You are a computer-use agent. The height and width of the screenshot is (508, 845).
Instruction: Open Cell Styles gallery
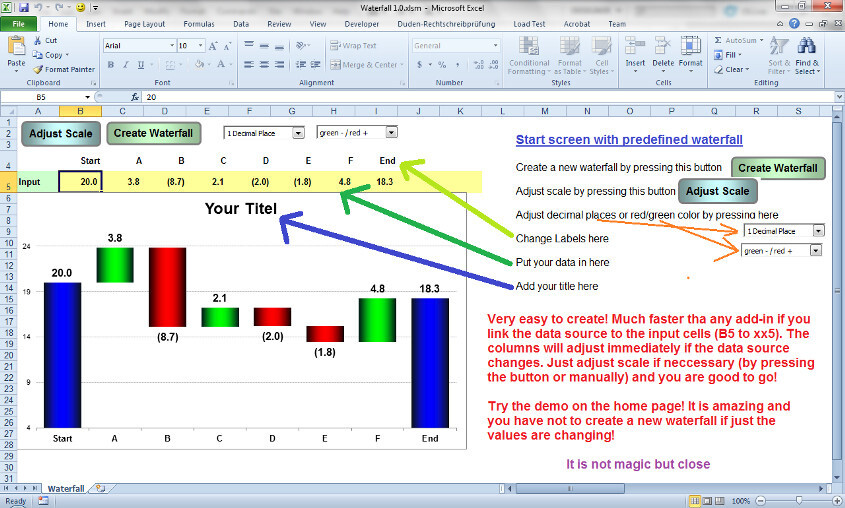pyautogui.click(x=601, y=55)
